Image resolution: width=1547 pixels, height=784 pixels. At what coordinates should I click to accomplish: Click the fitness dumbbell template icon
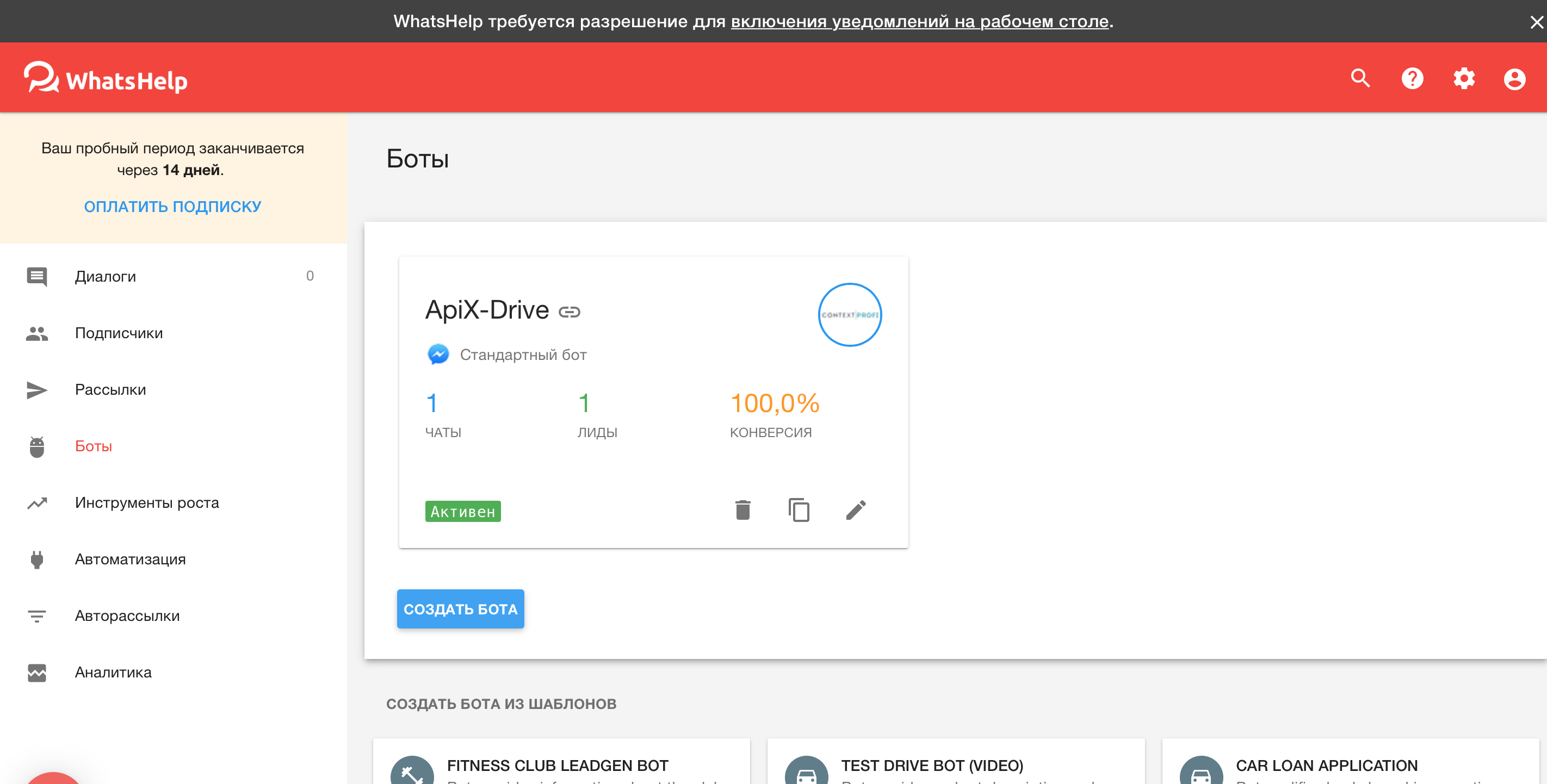point(412,771)
